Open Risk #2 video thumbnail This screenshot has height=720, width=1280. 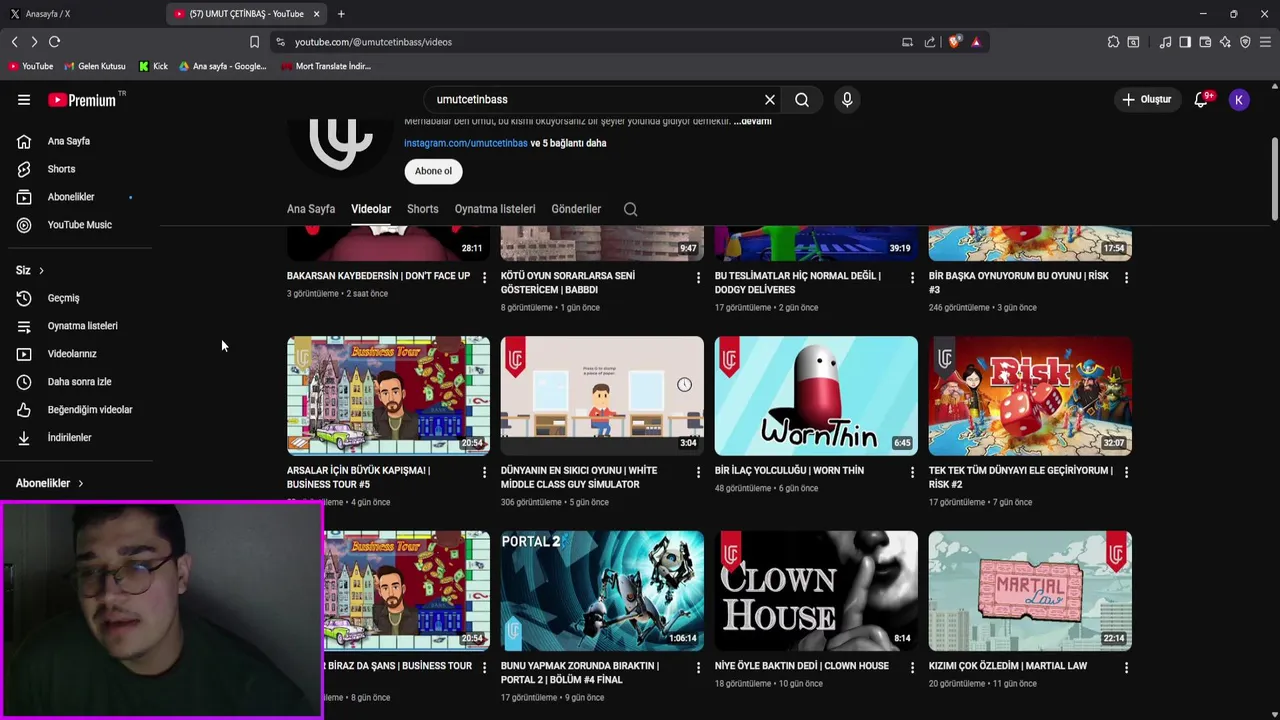1030,396
